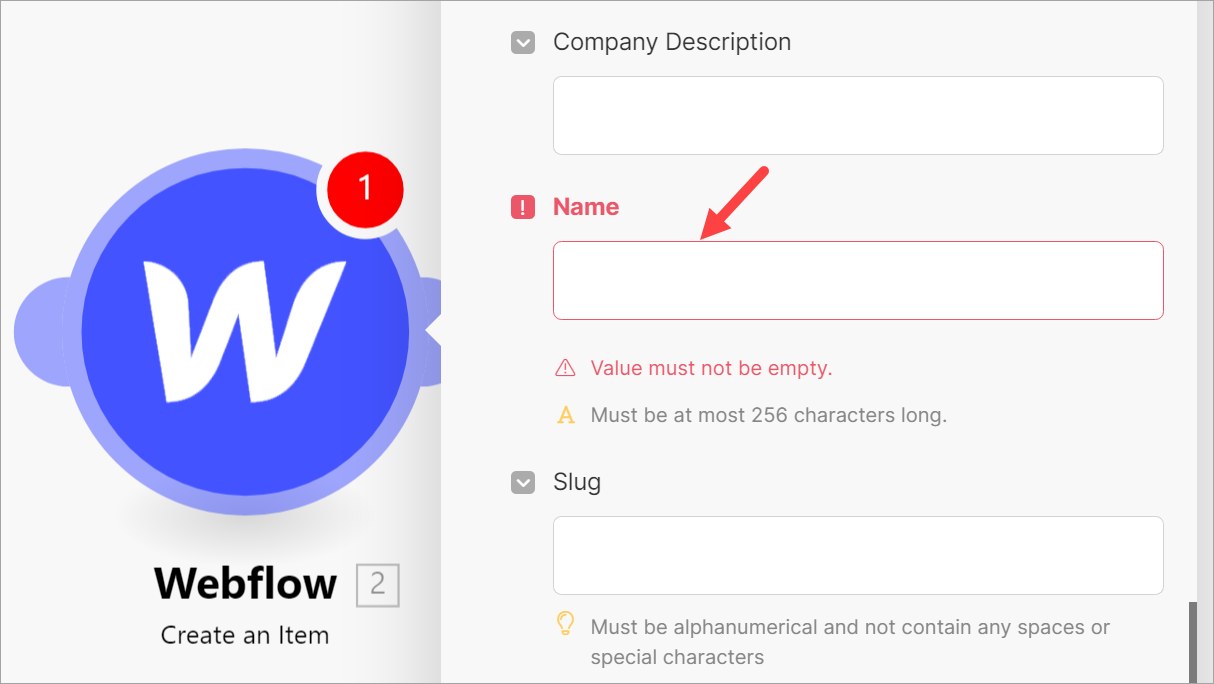Click the Name field label
This screenshot has width=1214, height=684.
point(586,207)
